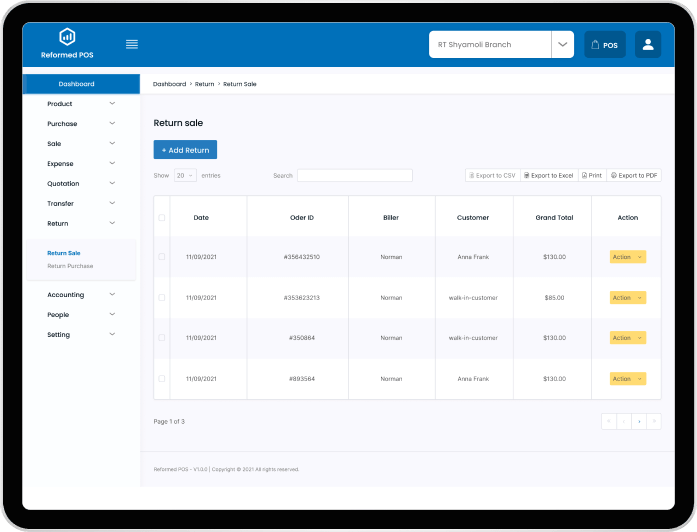Export table via Export to PDF
Image resolution: width=697 pixels, height=532 pixels.
(x=634, y=175)
